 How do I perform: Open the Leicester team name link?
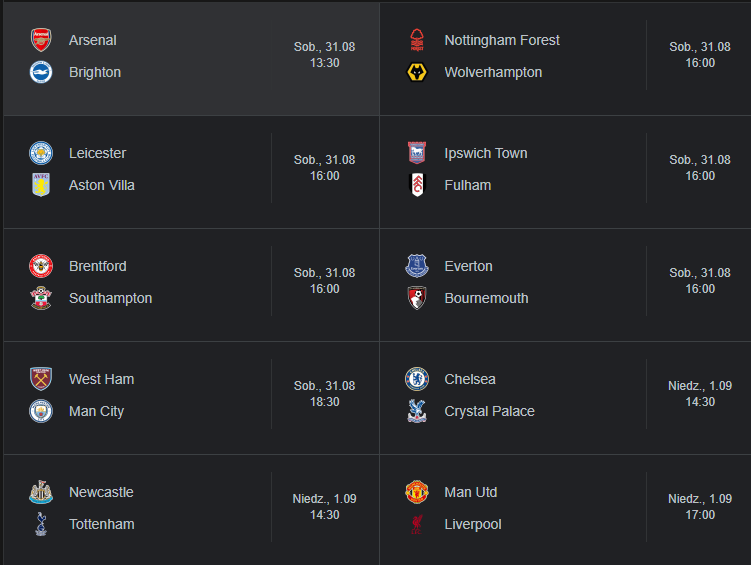[98, 153]
